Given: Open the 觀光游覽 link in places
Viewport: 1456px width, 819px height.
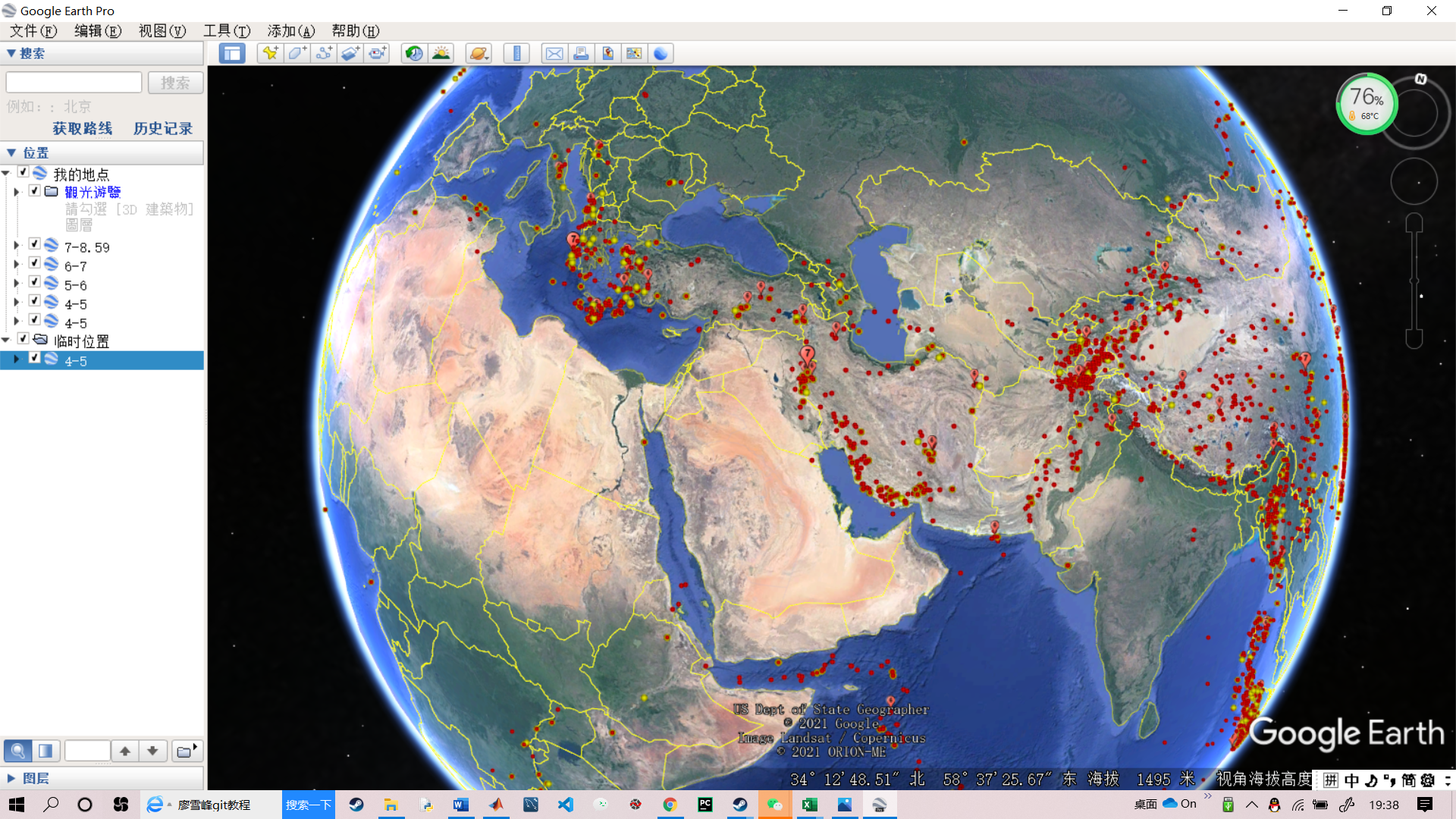Looking at the screenshot, I should click(93, 192).
